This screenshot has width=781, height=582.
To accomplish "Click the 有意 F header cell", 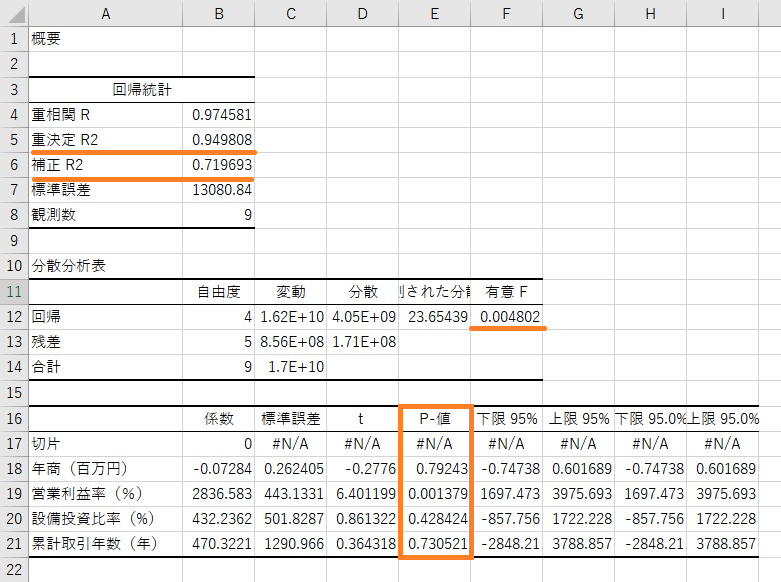I will (507, 291).
